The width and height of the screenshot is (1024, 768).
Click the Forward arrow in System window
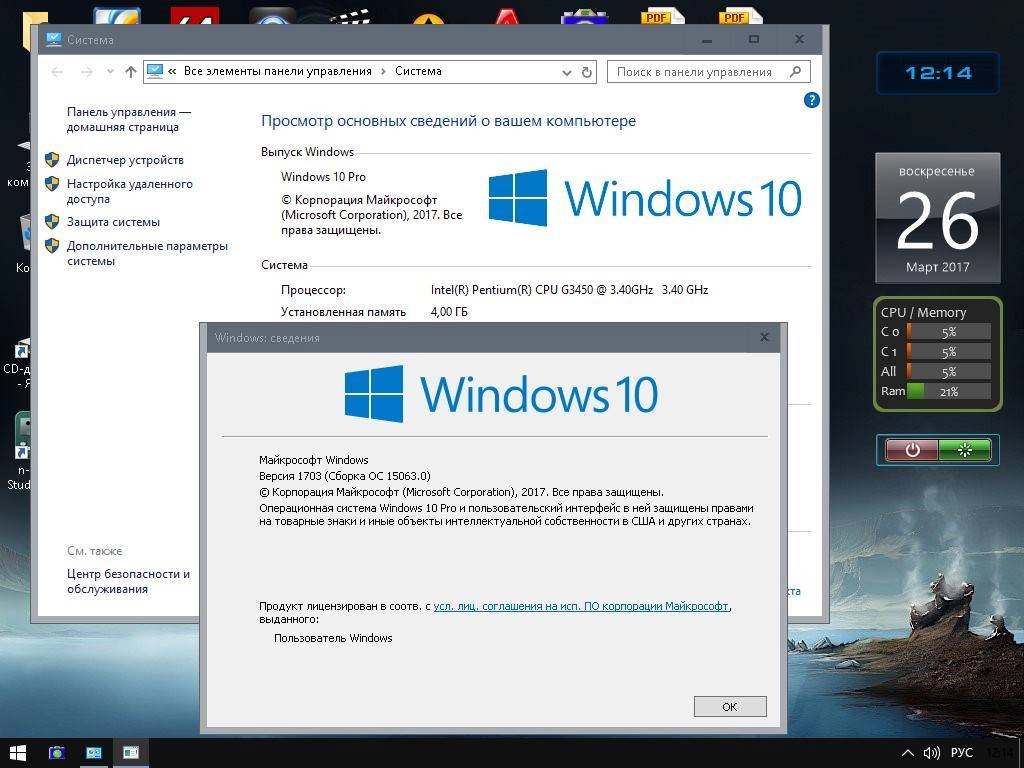[86, 72]
